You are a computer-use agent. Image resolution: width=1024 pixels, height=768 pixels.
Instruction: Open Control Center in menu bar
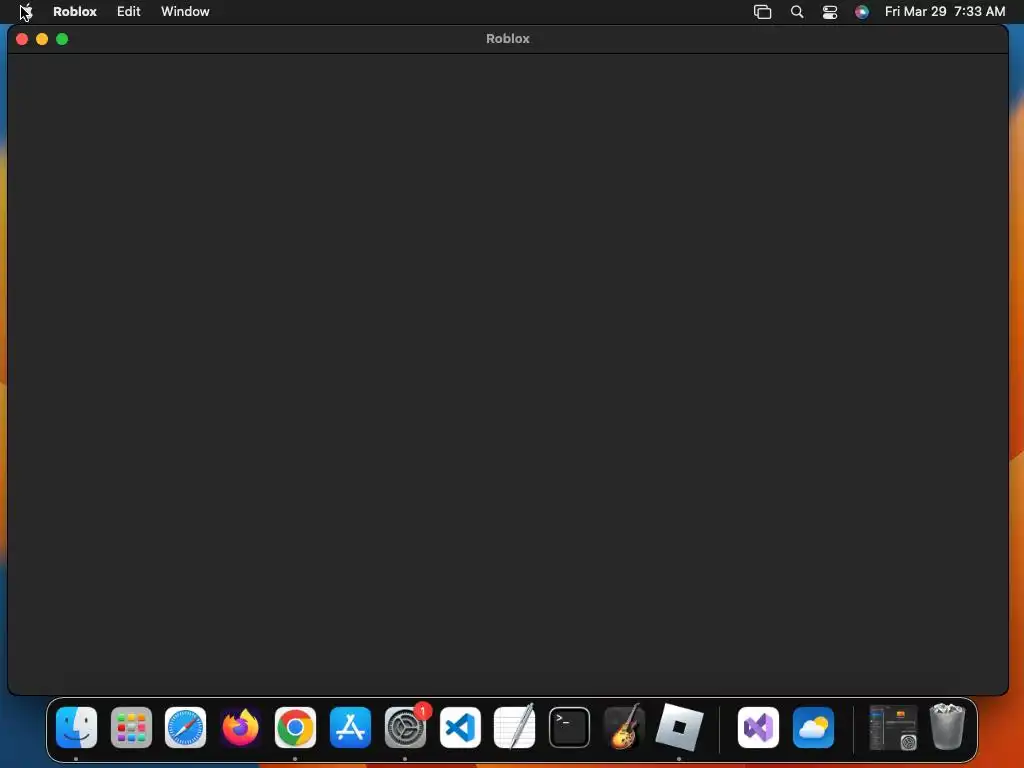point(829,12)
